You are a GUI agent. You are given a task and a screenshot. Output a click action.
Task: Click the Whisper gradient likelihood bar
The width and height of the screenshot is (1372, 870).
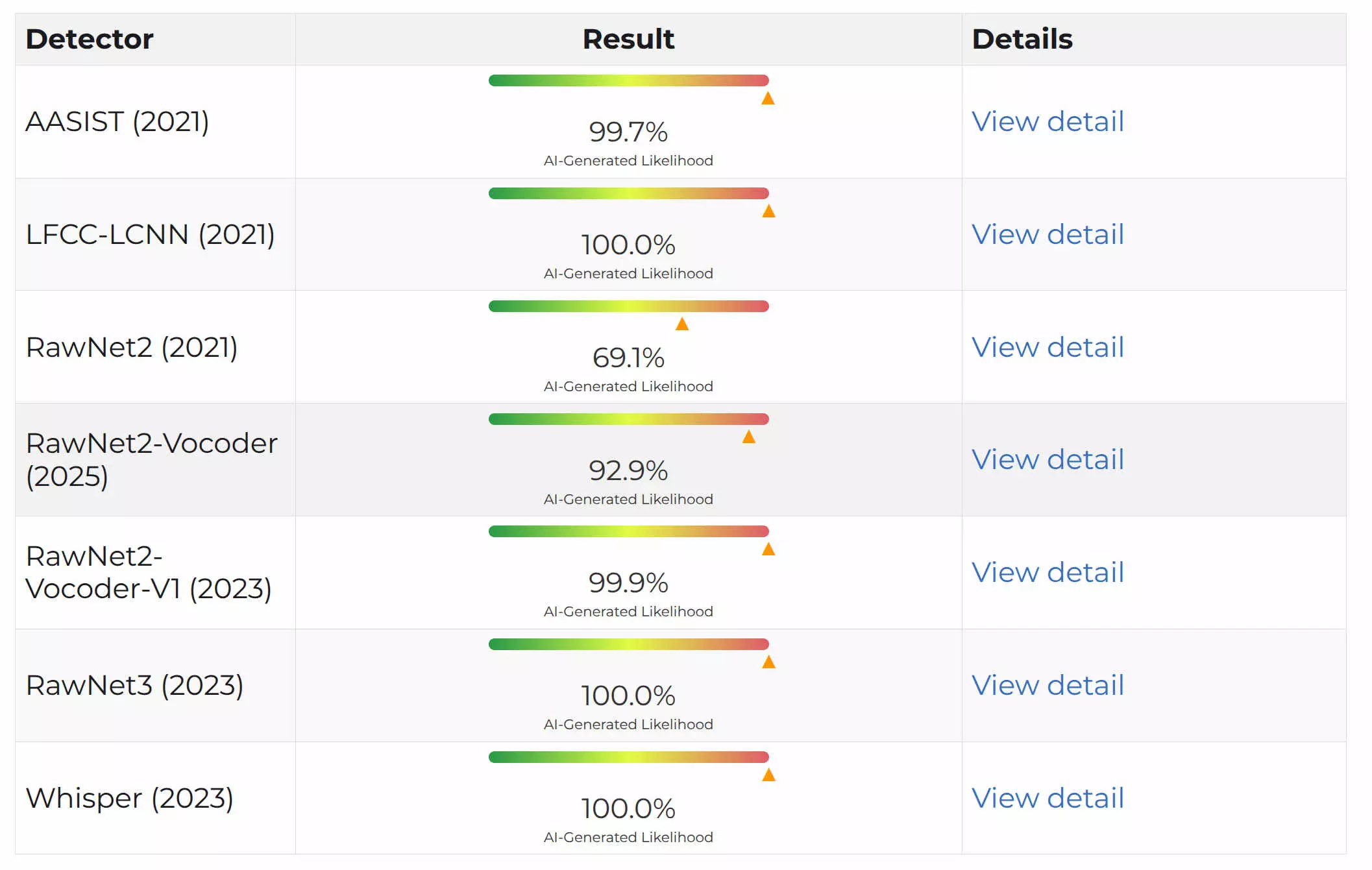coord(628,757)
